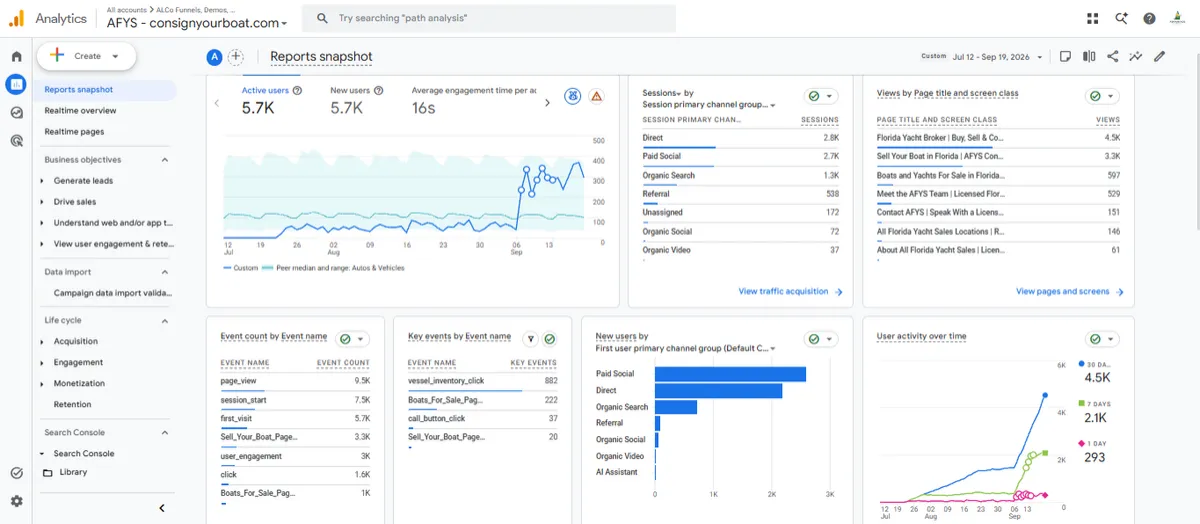Open the Admin settings gear icon
Screen dimensions: 1200x524
16,501
